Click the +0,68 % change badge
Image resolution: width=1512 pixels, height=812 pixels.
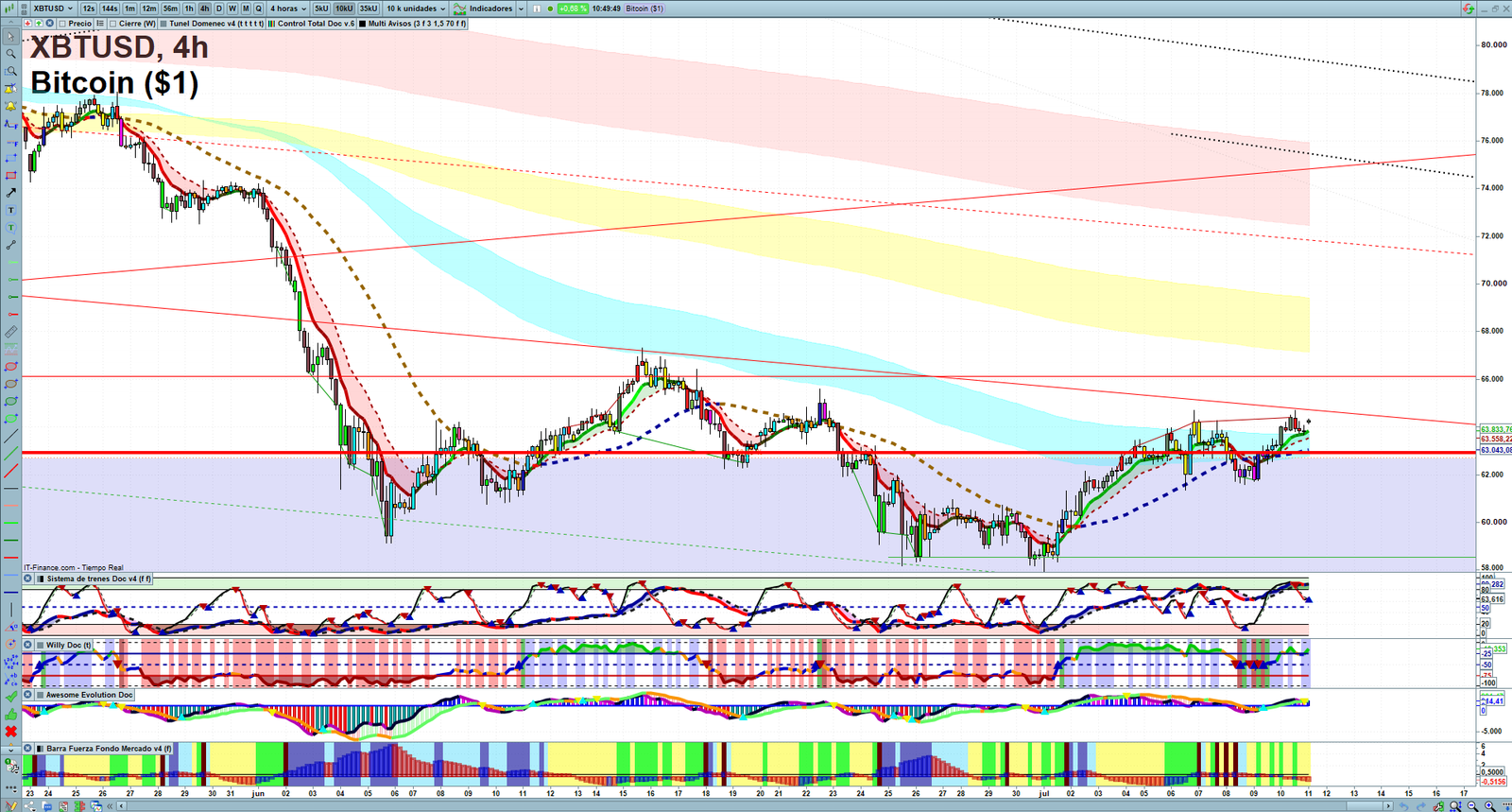click(x=573, y=9)
